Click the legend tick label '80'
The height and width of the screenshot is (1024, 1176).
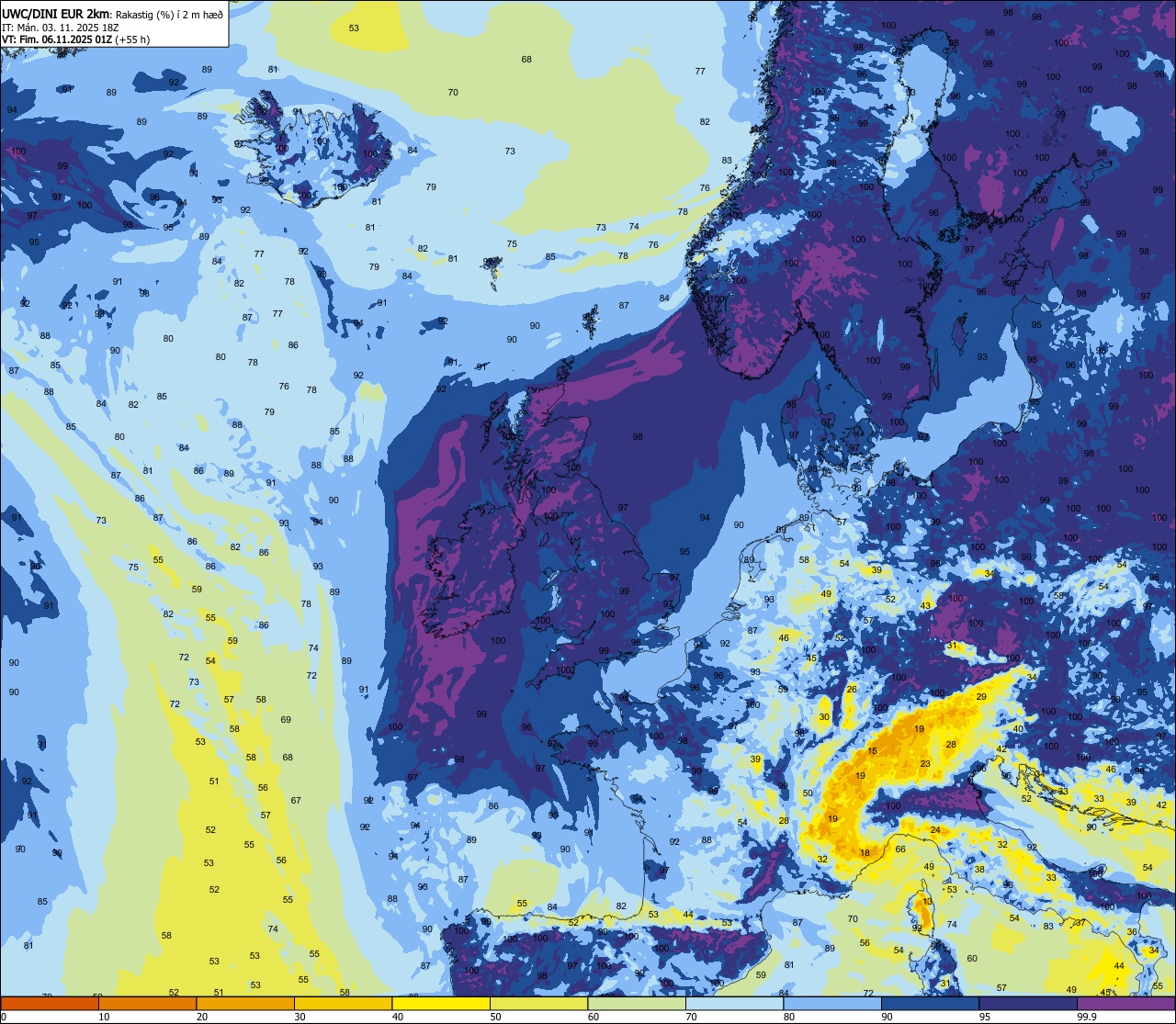tap(789, 1017)
